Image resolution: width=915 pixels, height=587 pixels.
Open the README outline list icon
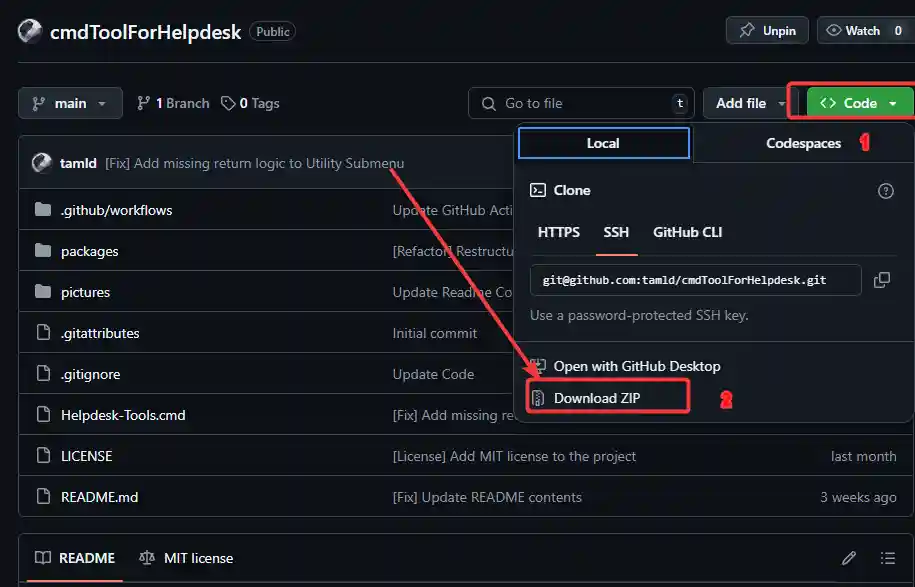tap(887, 558)
